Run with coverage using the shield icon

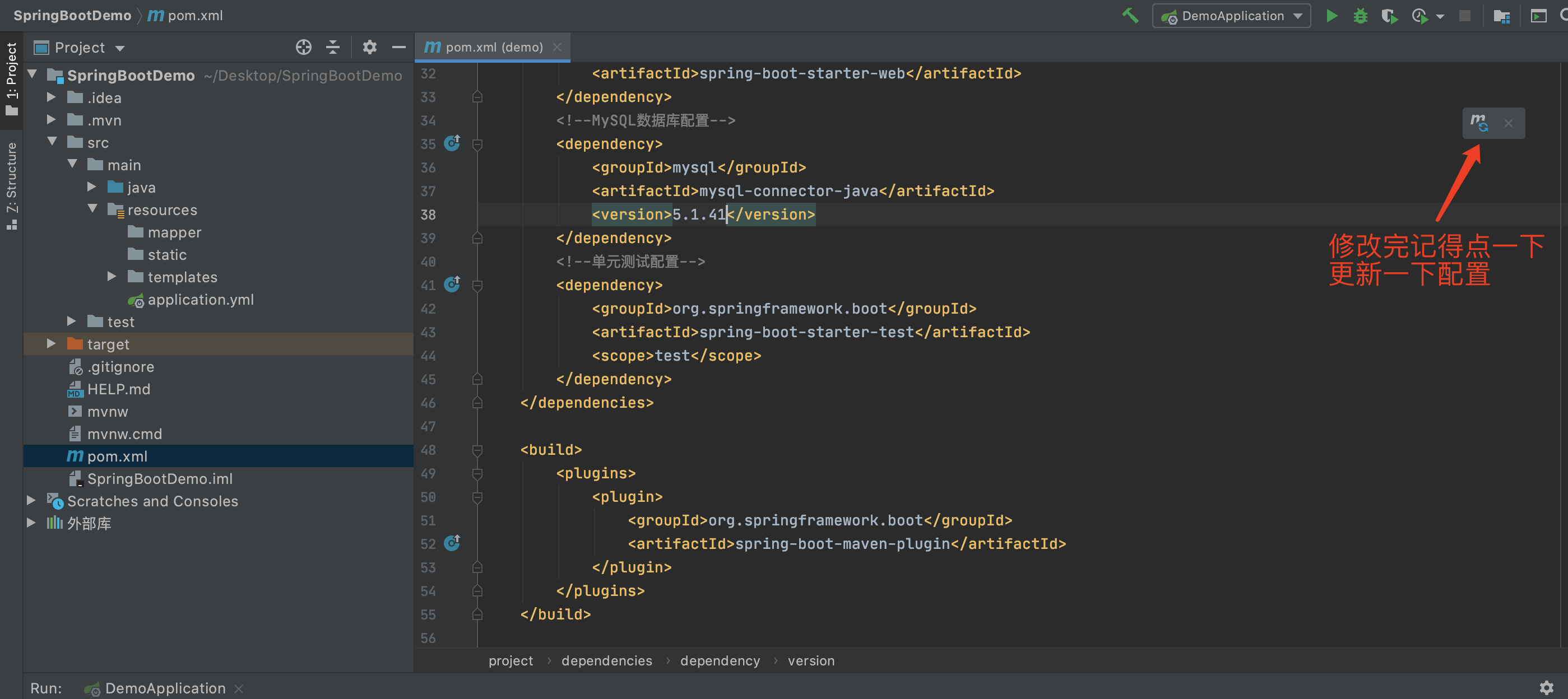(x=1389, y=16)
